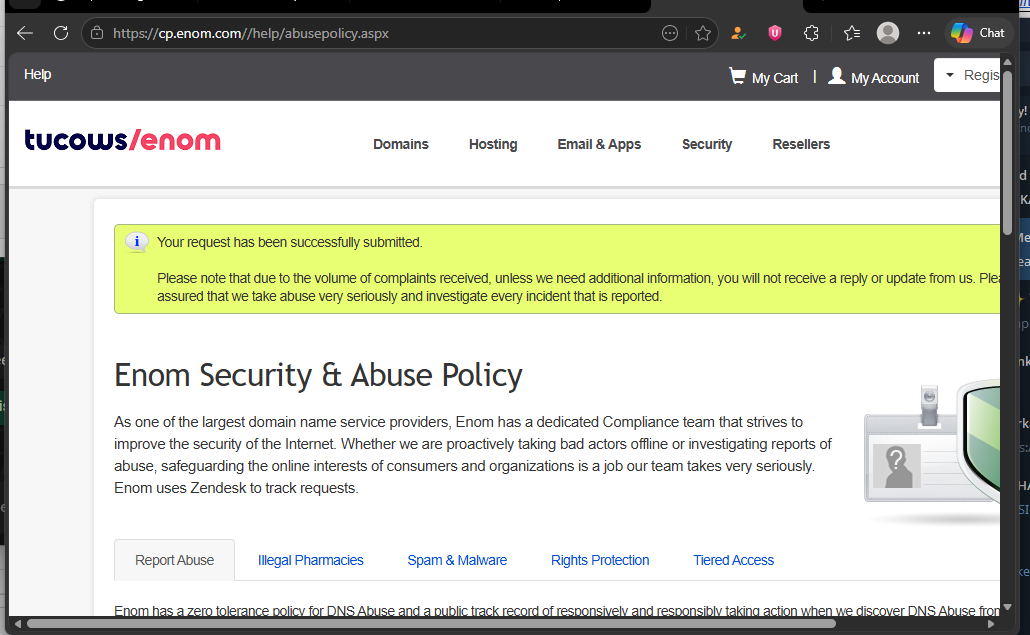Screen dimensions: 1030x635
Task: Expand the Email & Apps menu
Action: pyautogui.click(x=599, y=144)
